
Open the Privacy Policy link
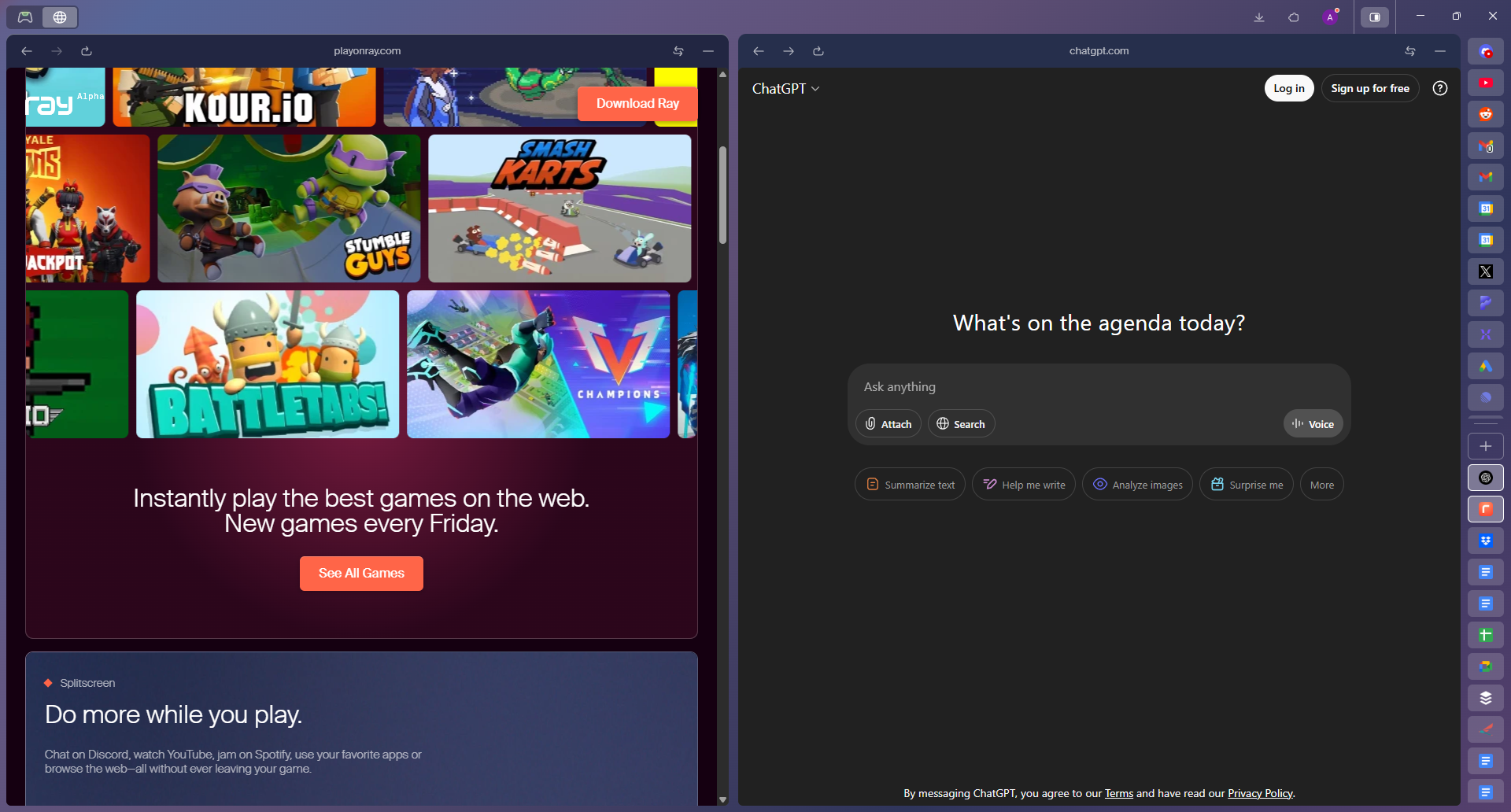(1260, 793)
